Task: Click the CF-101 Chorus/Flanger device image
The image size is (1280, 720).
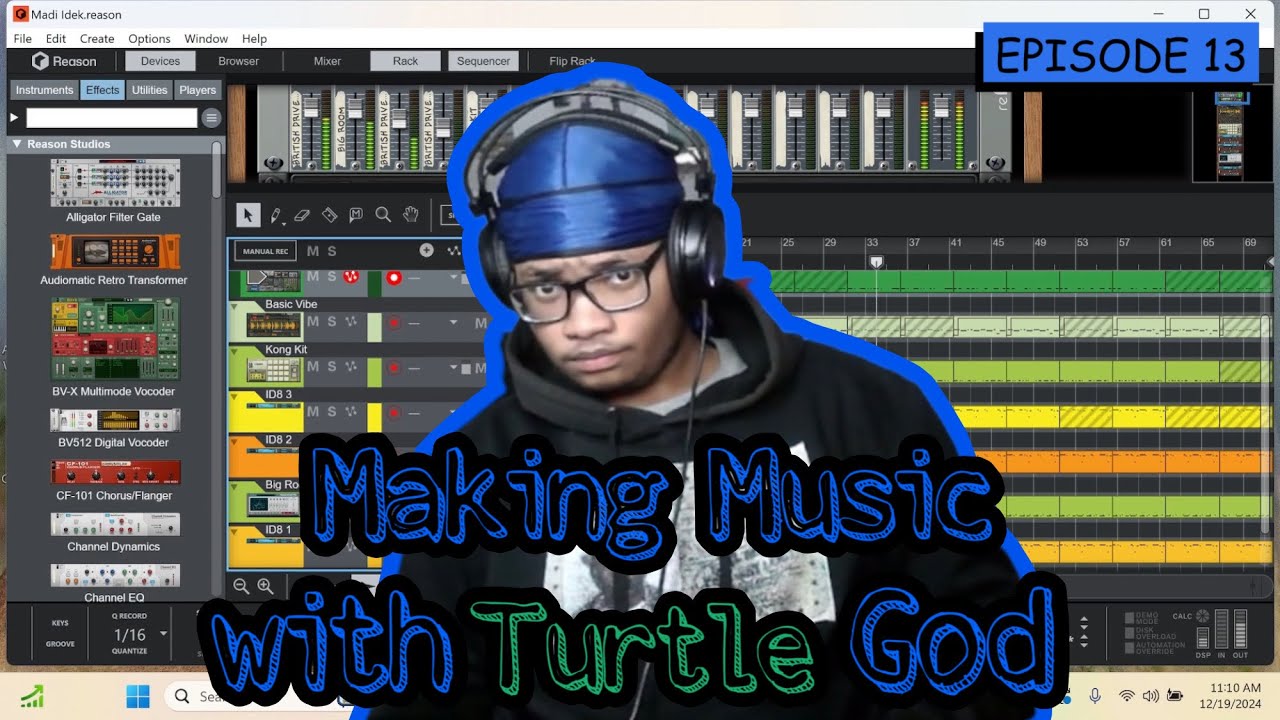Action: (115, 473)
